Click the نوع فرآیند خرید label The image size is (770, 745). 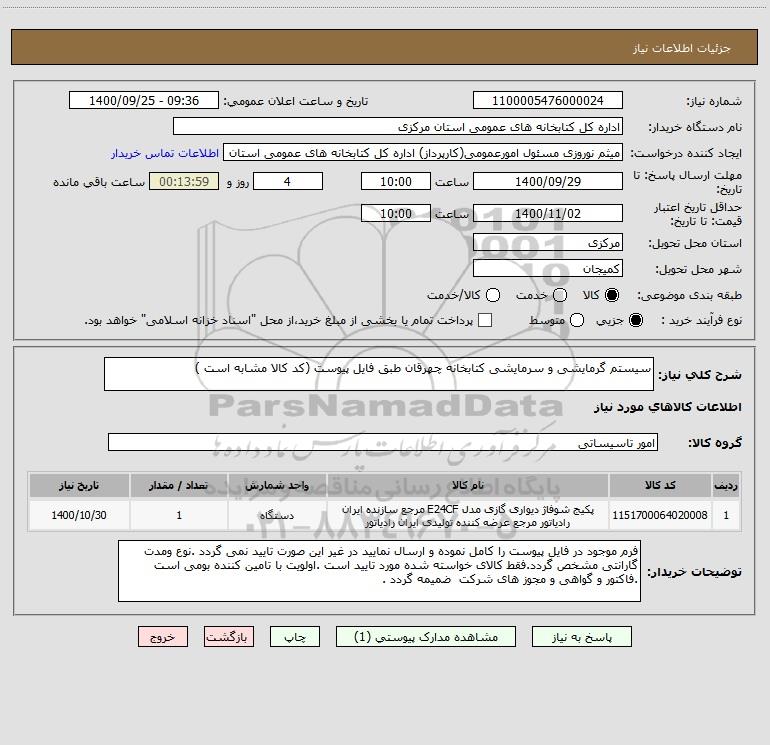(701, 320)
